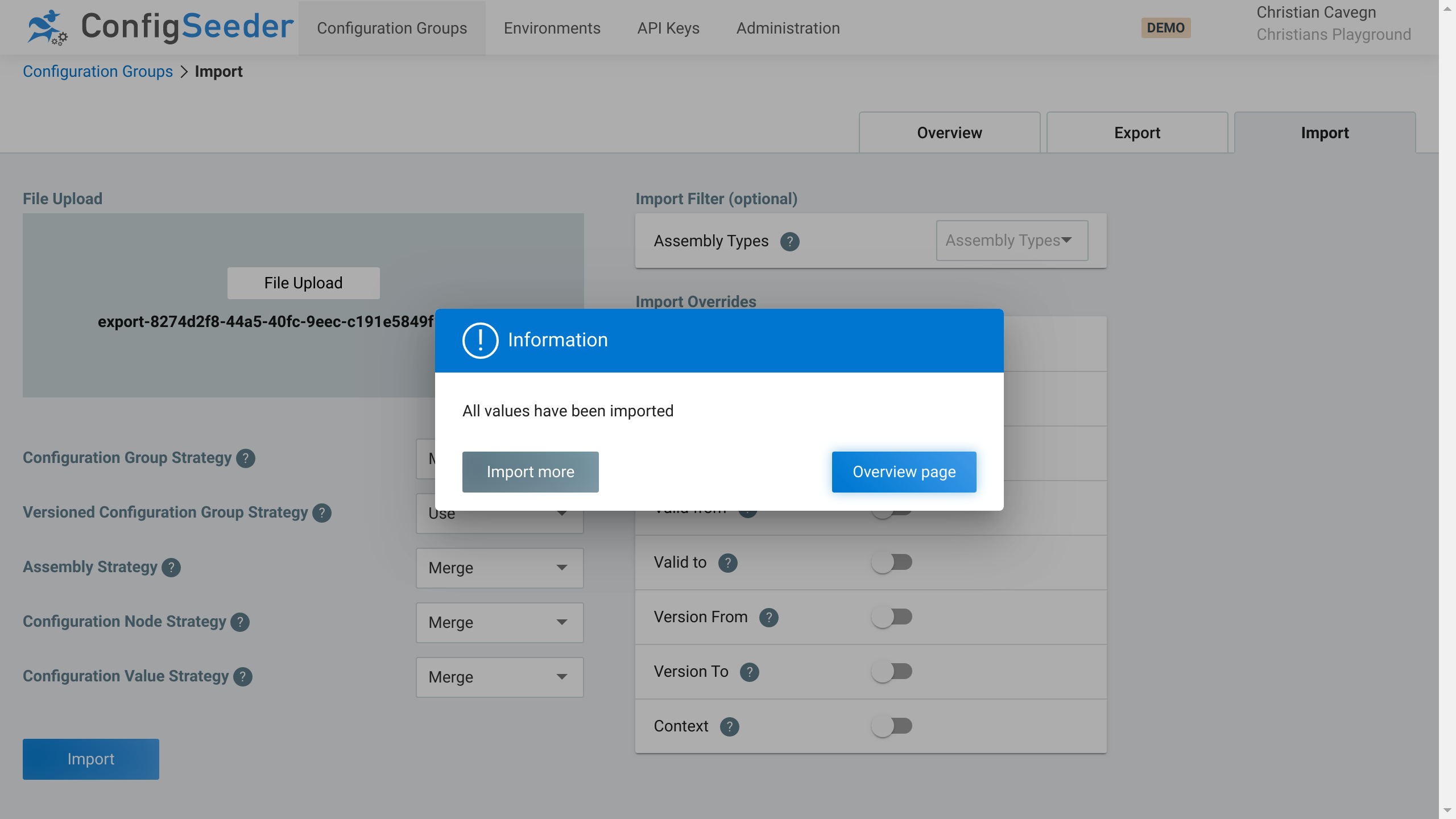Expand the Assembly Strategy Merge dropdown
This screenshot has height=819, width=1456.
(x=499, y=568)
